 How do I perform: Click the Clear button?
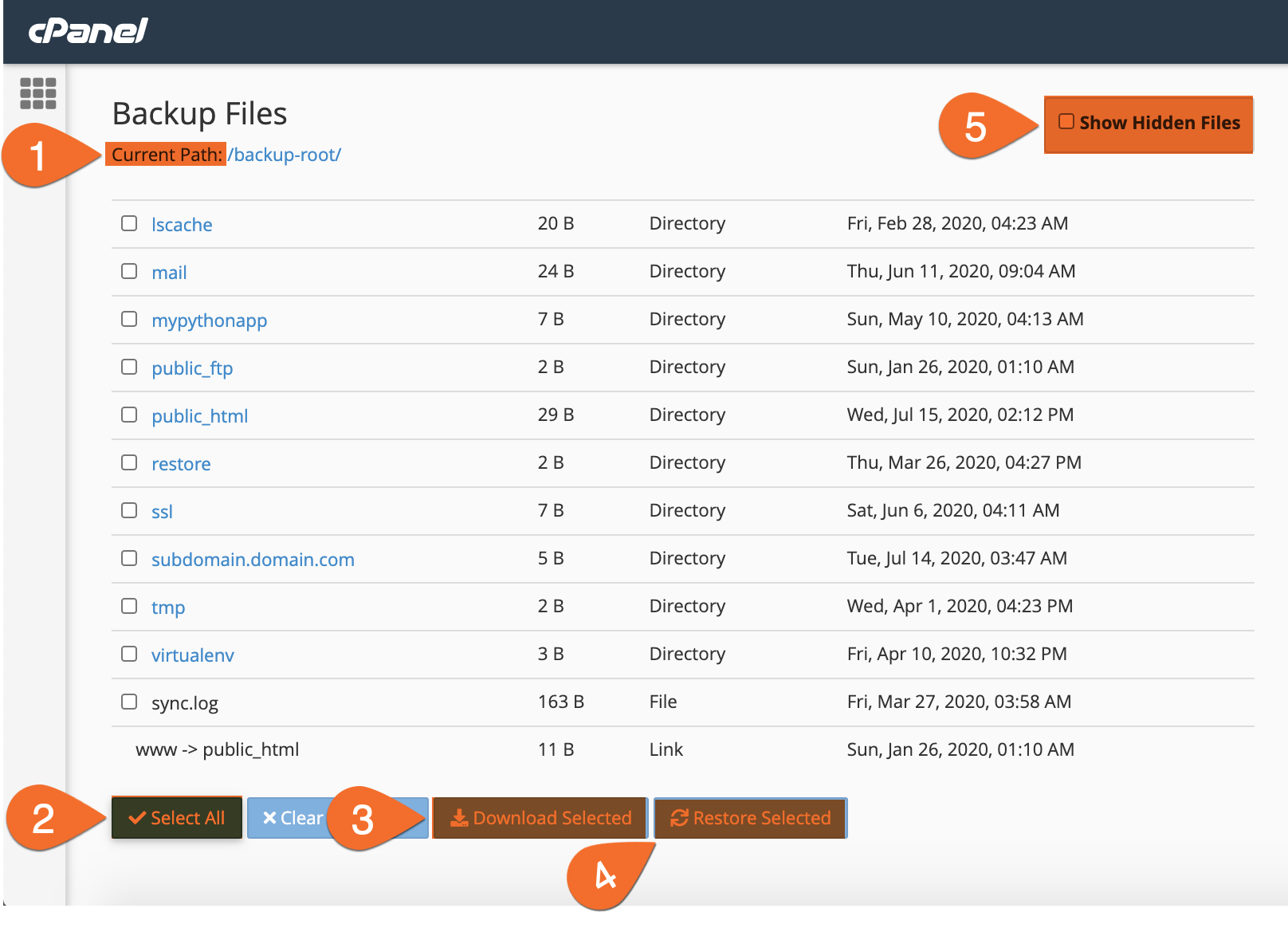(x=291, y=817)
